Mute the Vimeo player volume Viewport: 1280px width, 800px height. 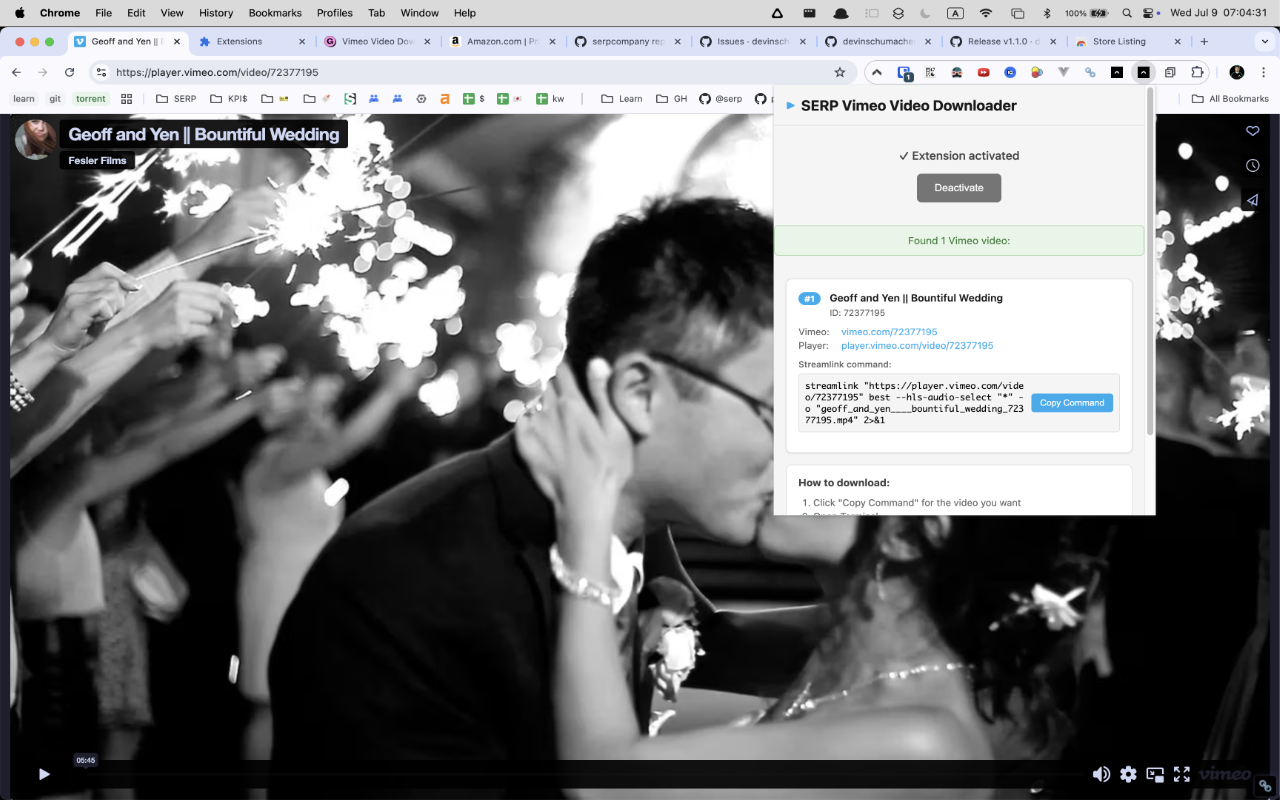coord(1101,774)
